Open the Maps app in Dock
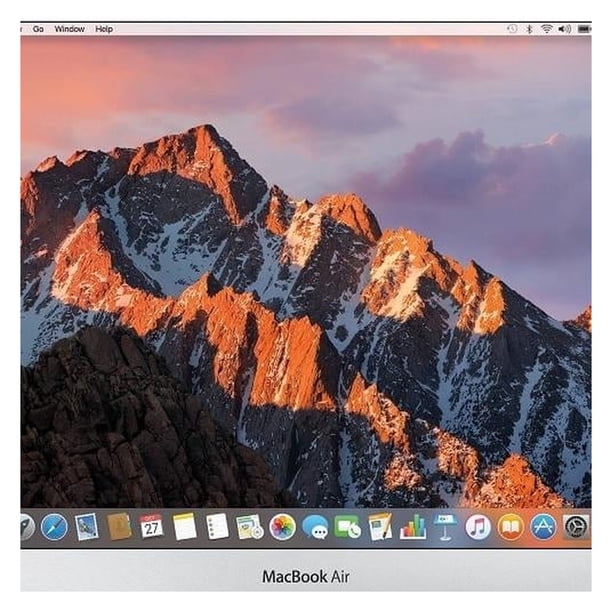Screen dimensions: 612x612 250,527
